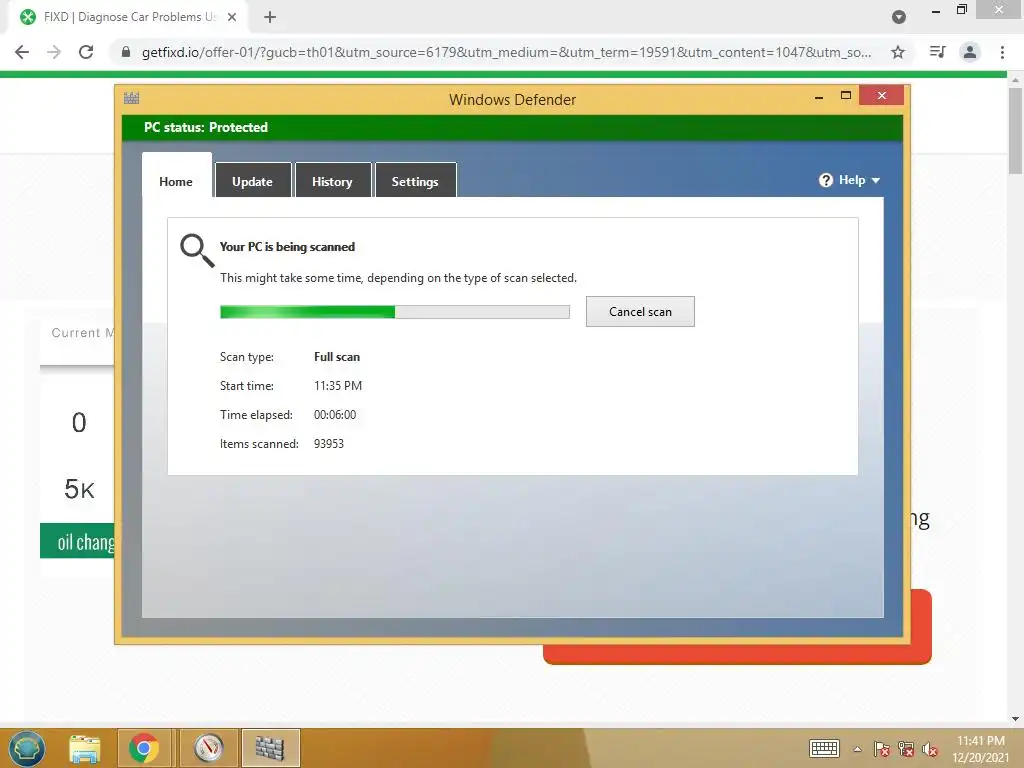The width and height of the screenshot is (1024, 768).
Task: Select the FIXD Diagnose Car Problems tab
Action: point(129,17)
